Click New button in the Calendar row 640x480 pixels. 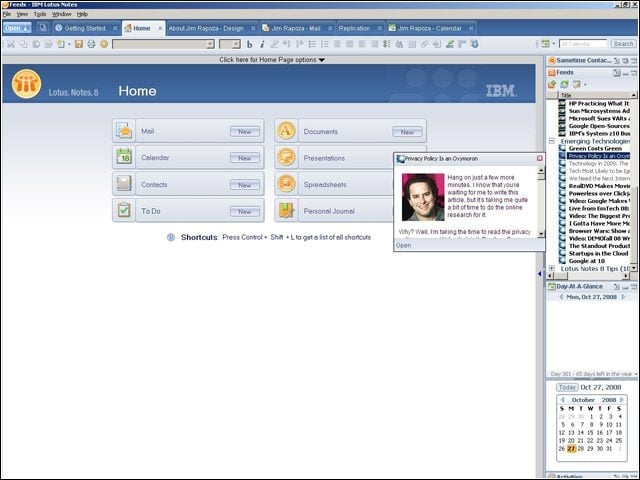(244, 158)
